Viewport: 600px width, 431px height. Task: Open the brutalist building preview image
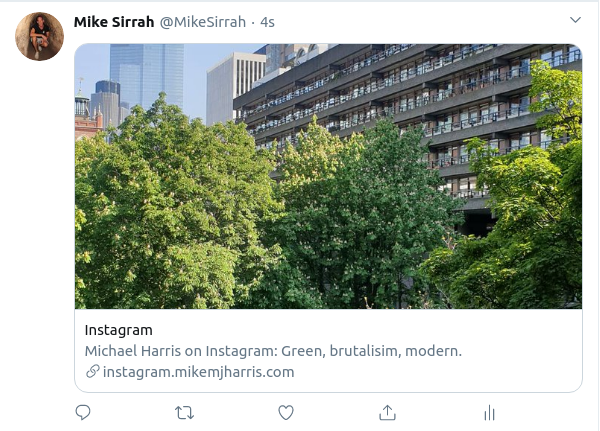[328, 176]
